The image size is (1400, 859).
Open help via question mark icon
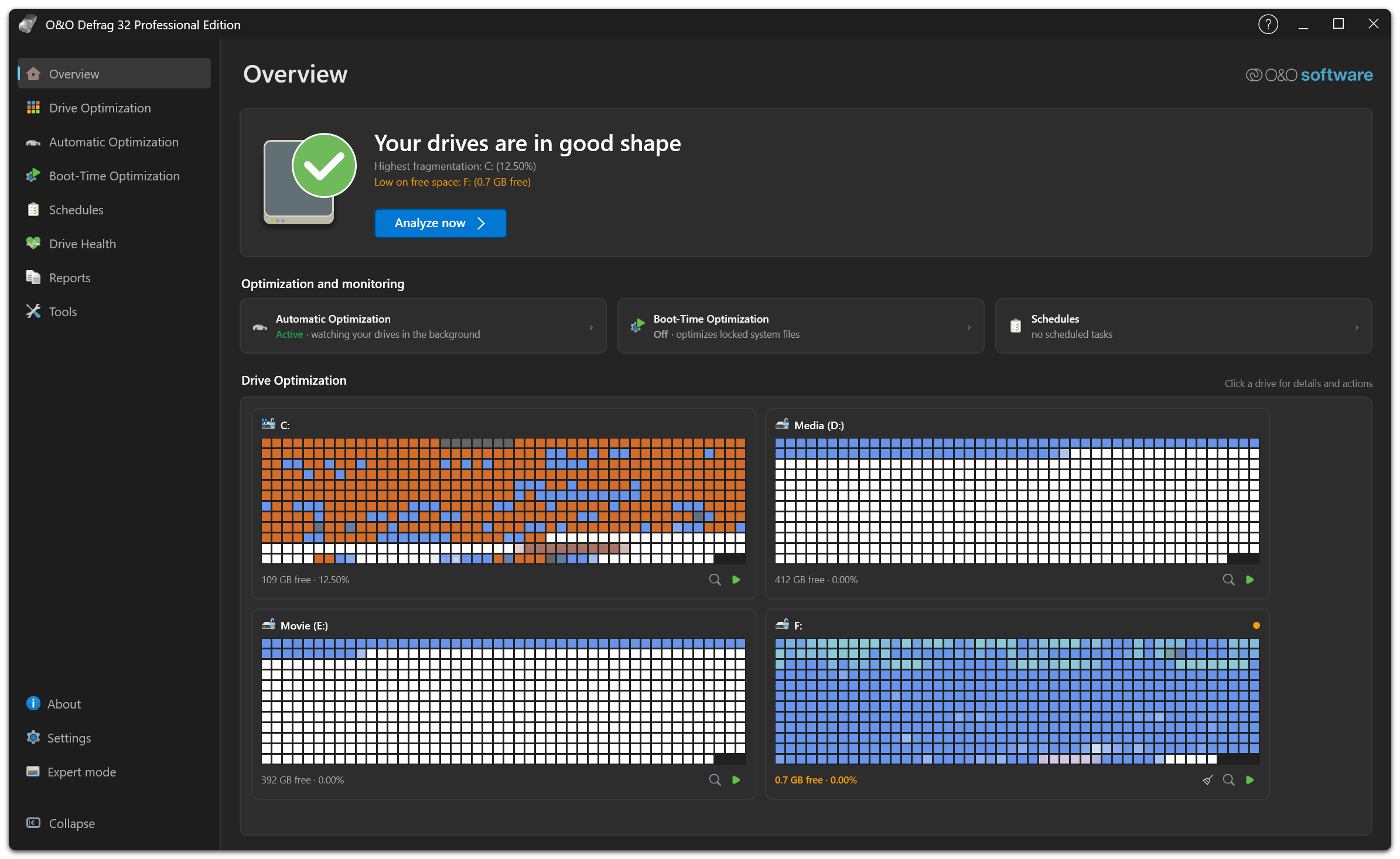click(x=1268, y=25)
